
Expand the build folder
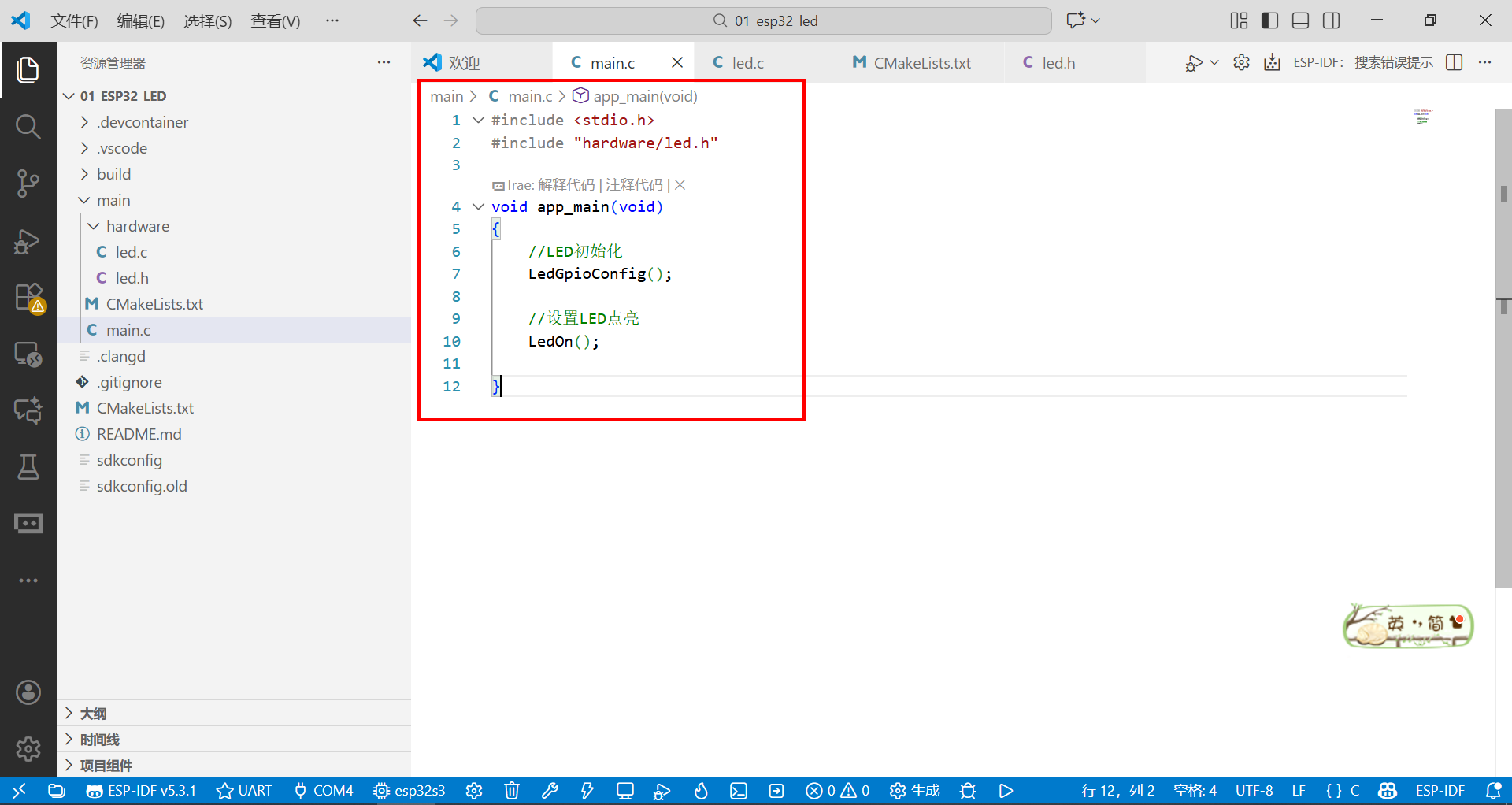click(x=84, y=174)
